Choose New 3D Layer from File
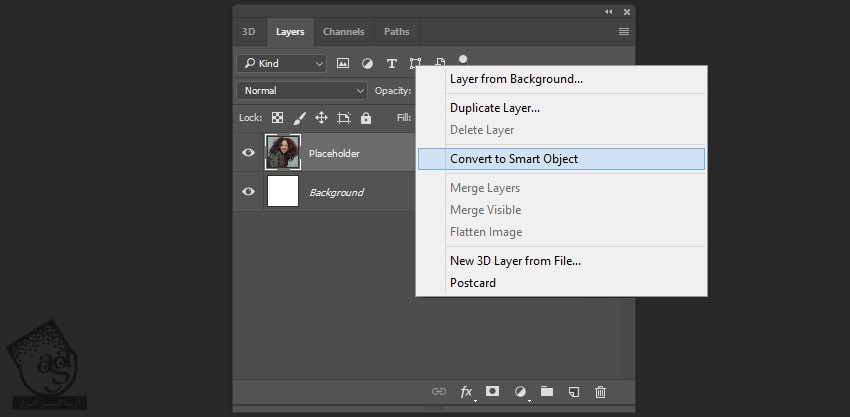 561,261
